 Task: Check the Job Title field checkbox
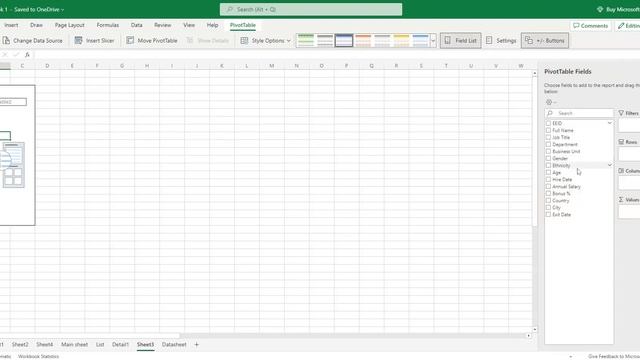[548, 137]
